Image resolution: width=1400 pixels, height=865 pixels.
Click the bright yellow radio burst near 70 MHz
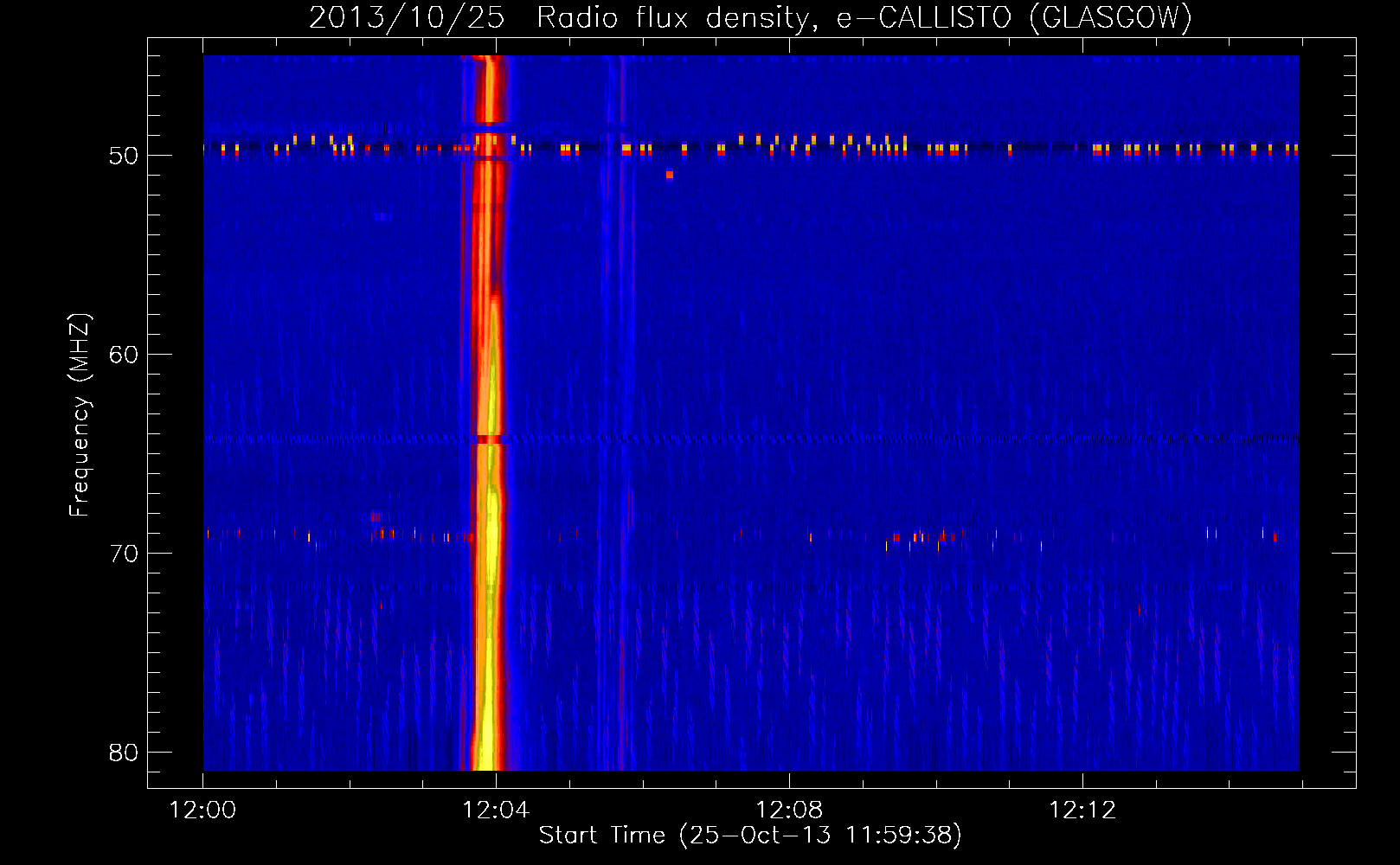point(491,554)
